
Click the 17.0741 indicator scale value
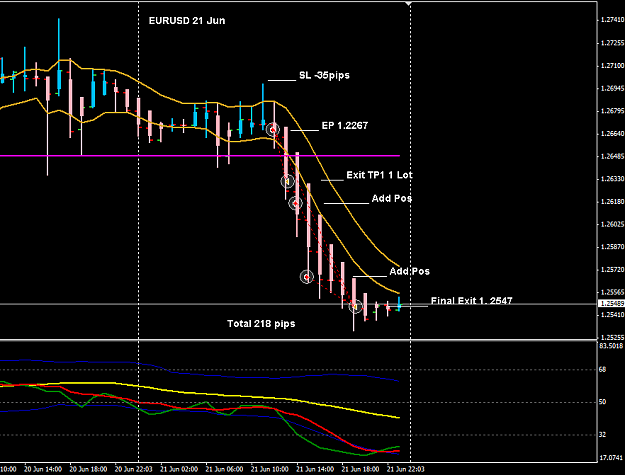coord(611,458)
